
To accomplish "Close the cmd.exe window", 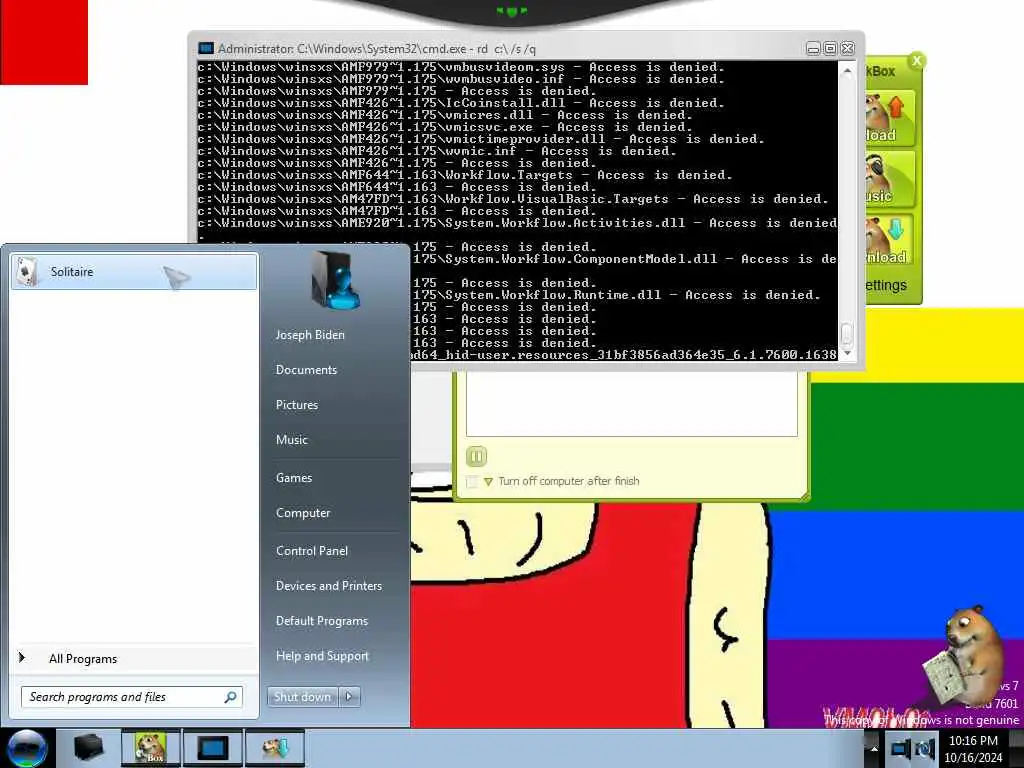I will point(847,48).
